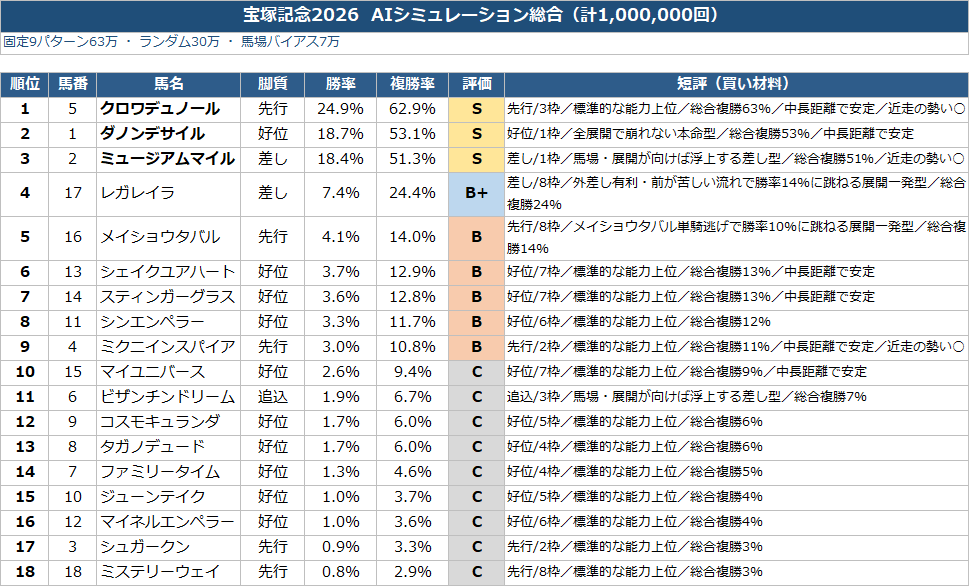
Task: Click place rate 3.6%
Action: [x=412, y=522]
